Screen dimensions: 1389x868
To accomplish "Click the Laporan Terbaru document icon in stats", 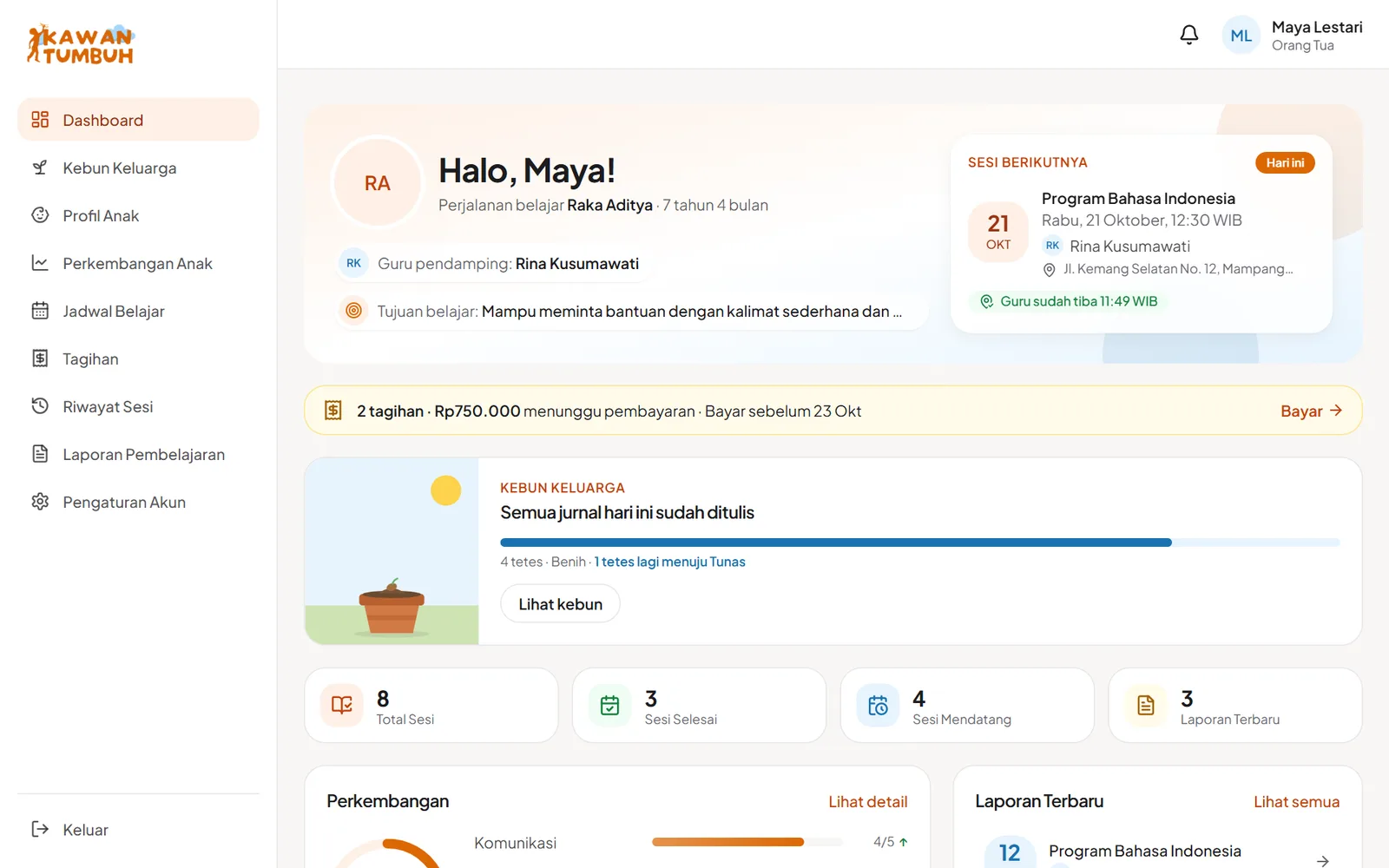I will [x=1146, y=705].
